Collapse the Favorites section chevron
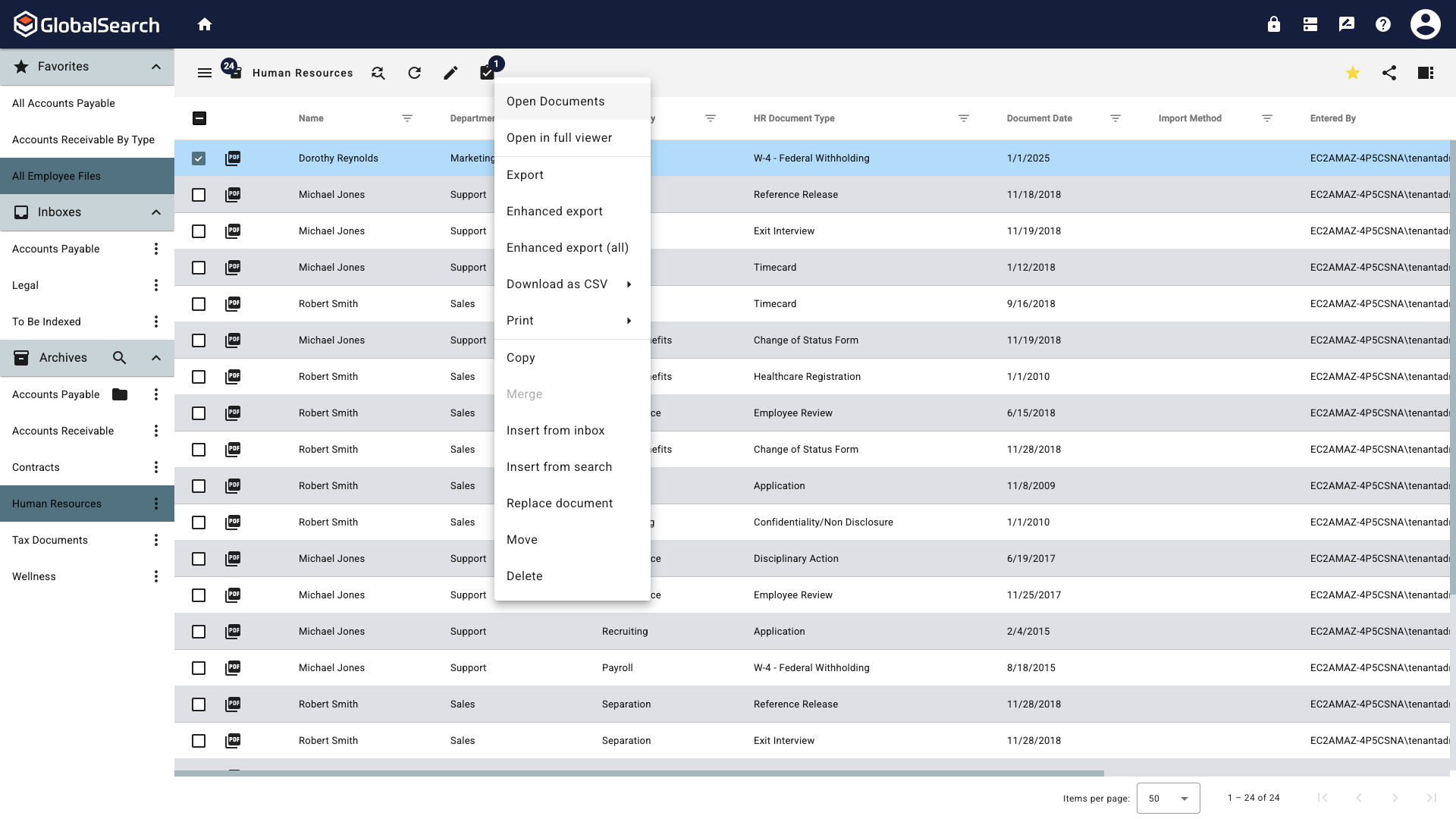Screen dimensions: 1456x819 tap(156, 67)
